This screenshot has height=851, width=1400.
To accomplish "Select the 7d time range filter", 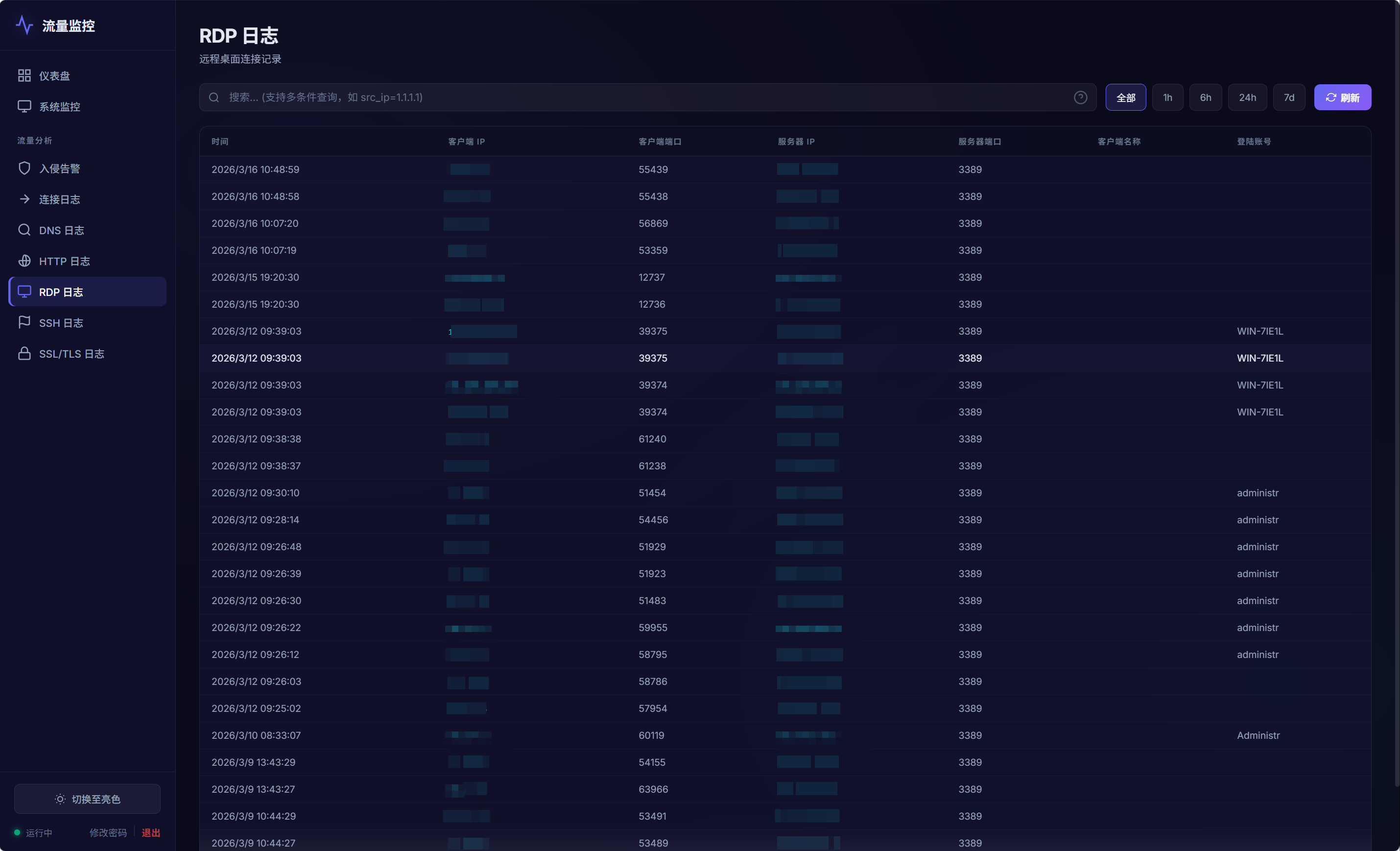I will [x=1289, y=97].
